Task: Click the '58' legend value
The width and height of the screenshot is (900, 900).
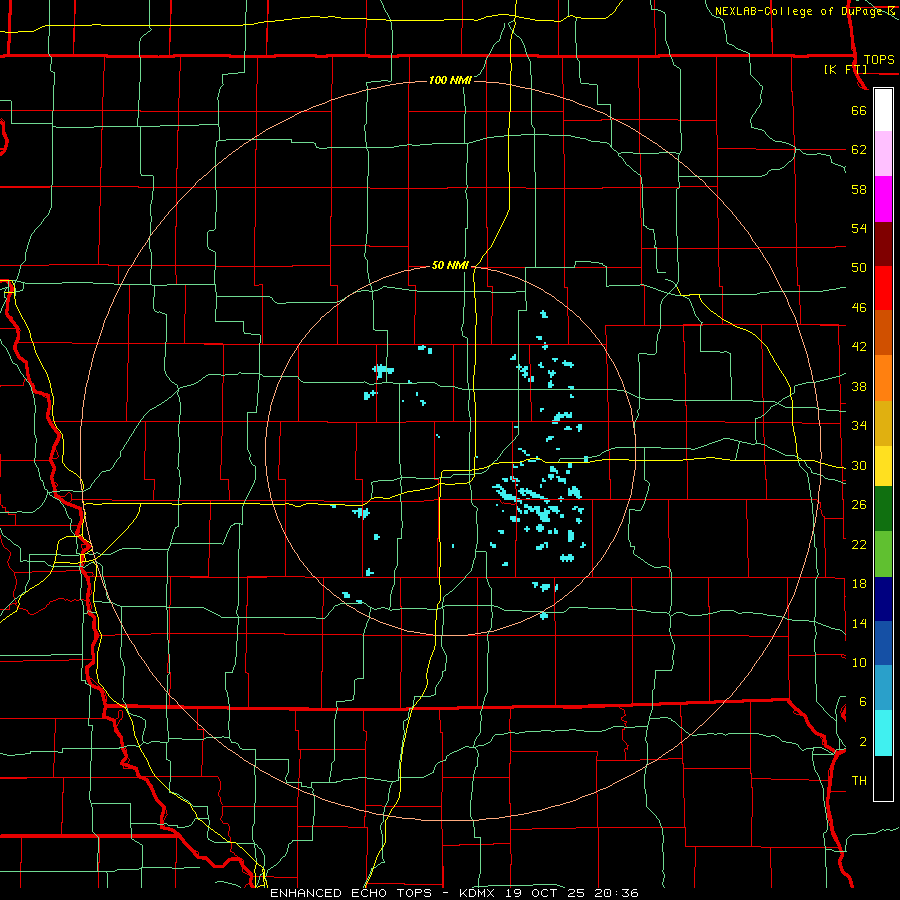Action: (x=859, y=189)
